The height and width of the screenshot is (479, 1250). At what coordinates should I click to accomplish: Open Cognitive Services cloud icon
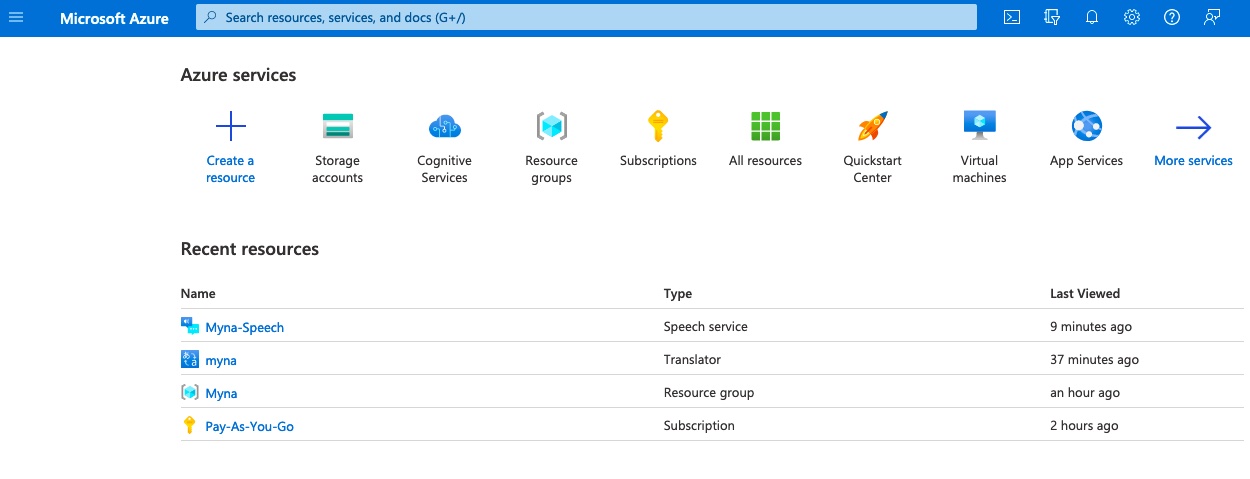tap(444, 126)
